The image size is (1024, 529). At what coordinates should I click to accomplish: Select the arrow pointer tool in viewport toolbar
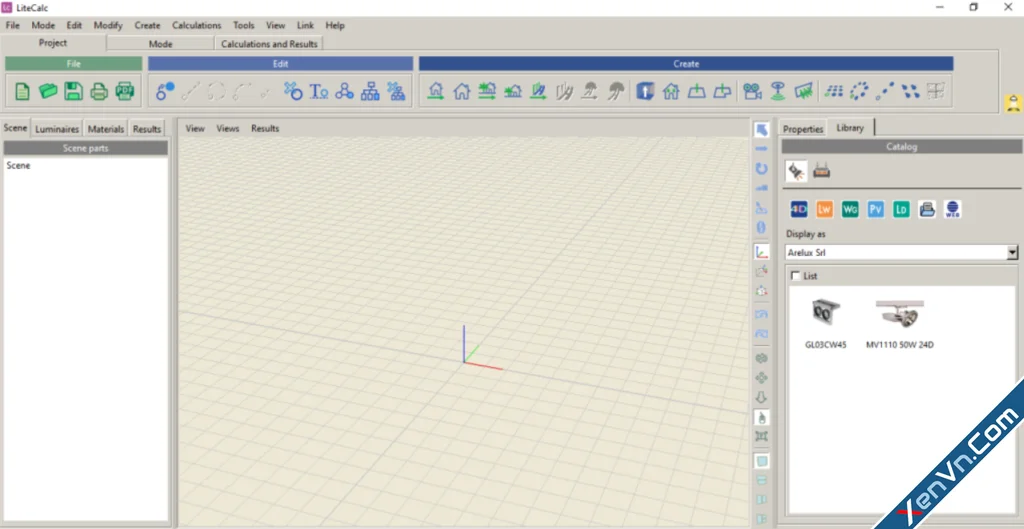(x=761, y=129)
